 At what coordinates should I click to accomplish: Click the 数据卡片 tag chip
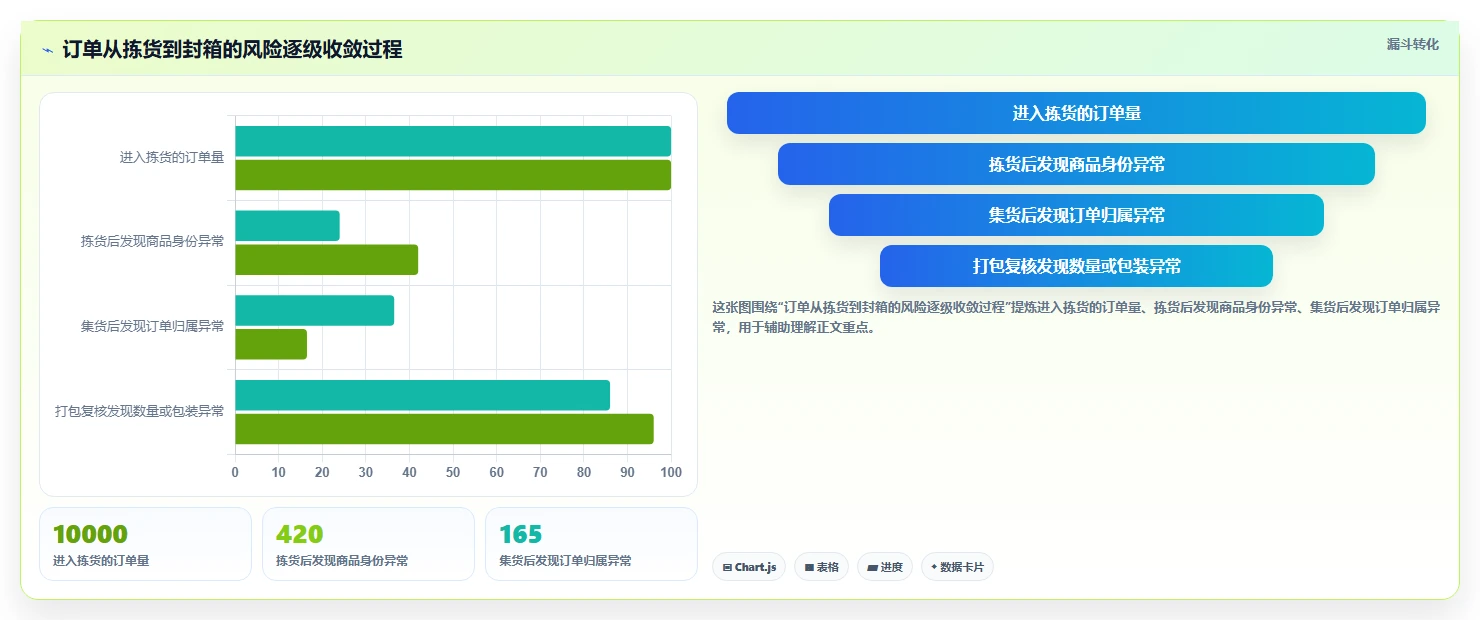pos(957,567)
